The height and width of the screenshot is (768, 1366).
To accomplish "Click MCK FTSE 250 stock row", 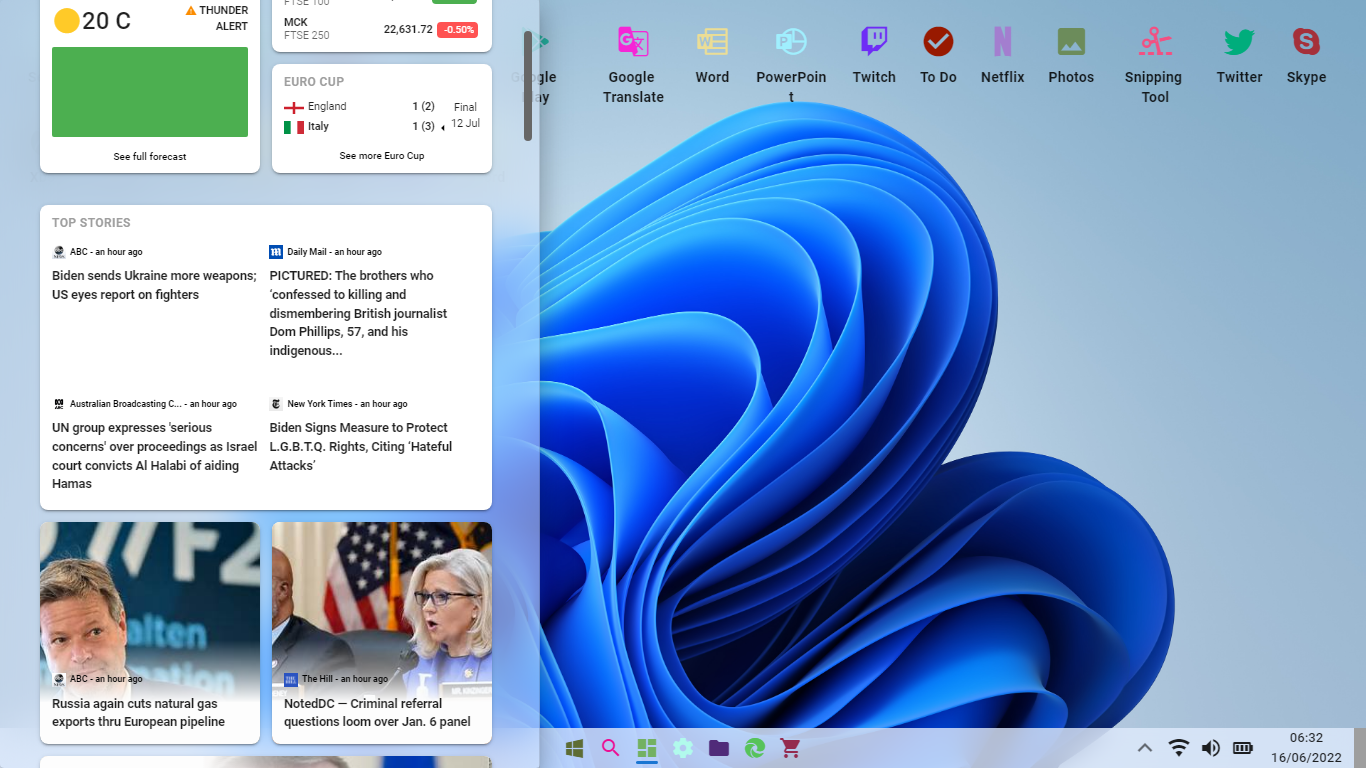I will [381, 29].
